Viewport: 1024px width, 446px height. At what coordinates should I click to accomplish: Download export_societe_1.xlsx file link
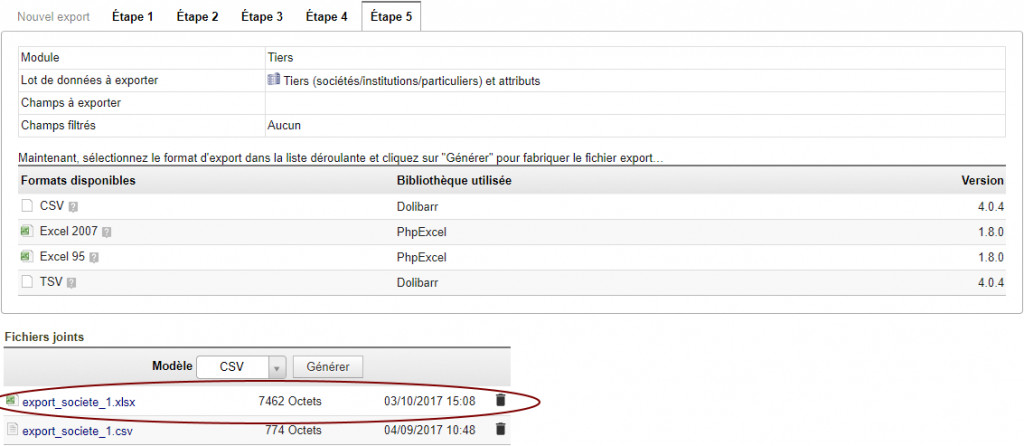coord(79,402)
